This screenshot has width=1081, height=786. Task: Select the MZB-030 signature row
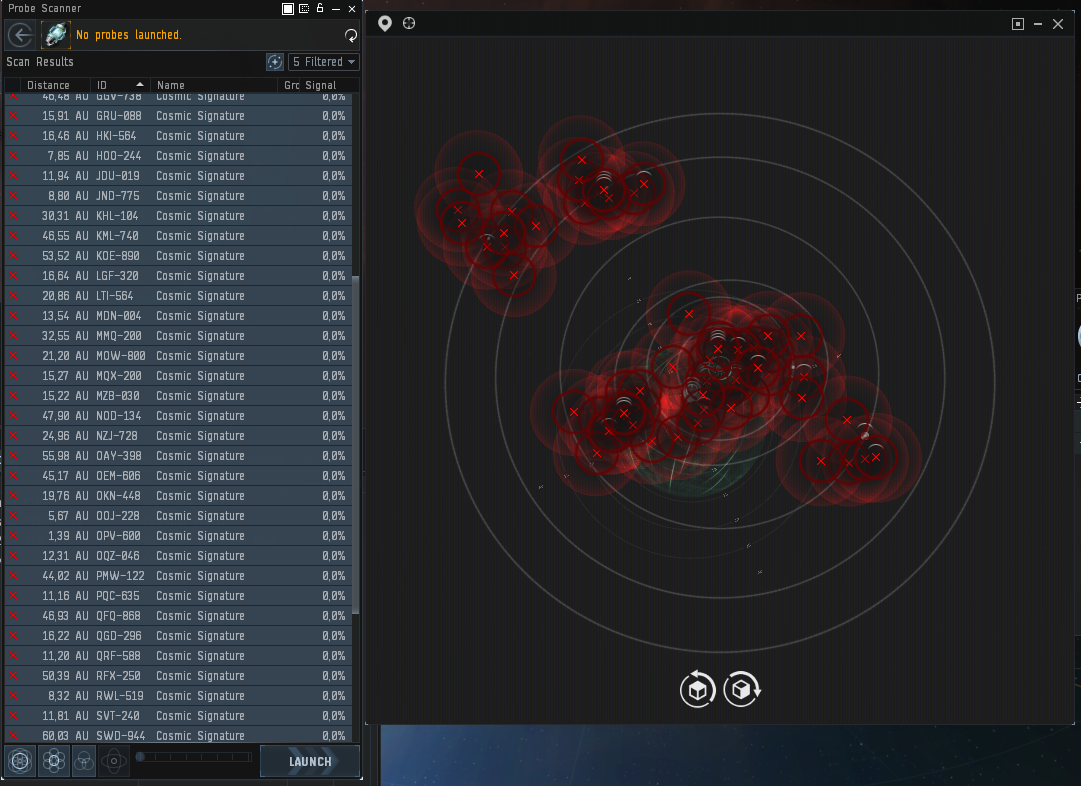pyautogui.click(x=178, y=396)
